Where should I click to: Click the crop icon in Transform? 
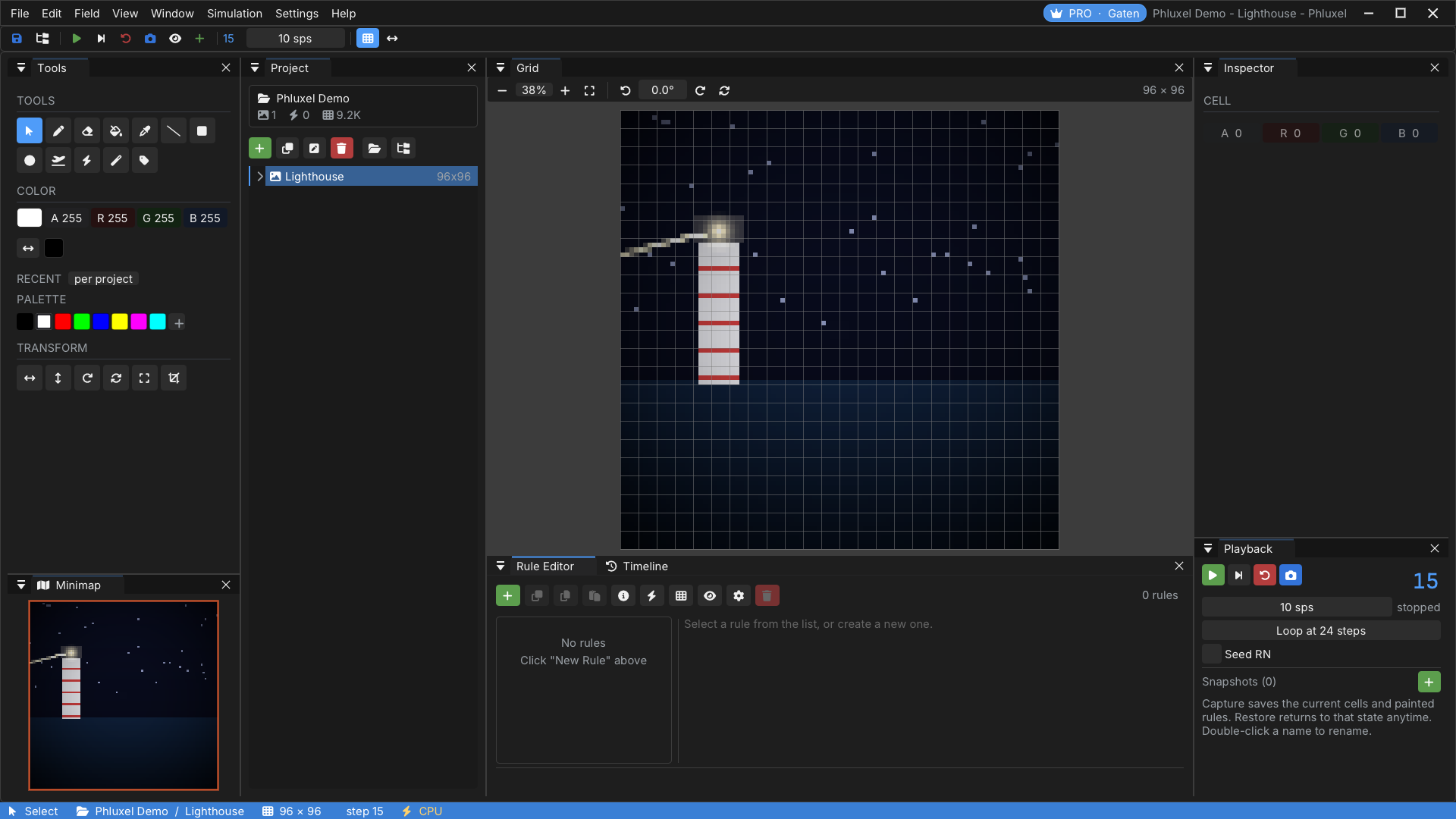click(174, 378)
